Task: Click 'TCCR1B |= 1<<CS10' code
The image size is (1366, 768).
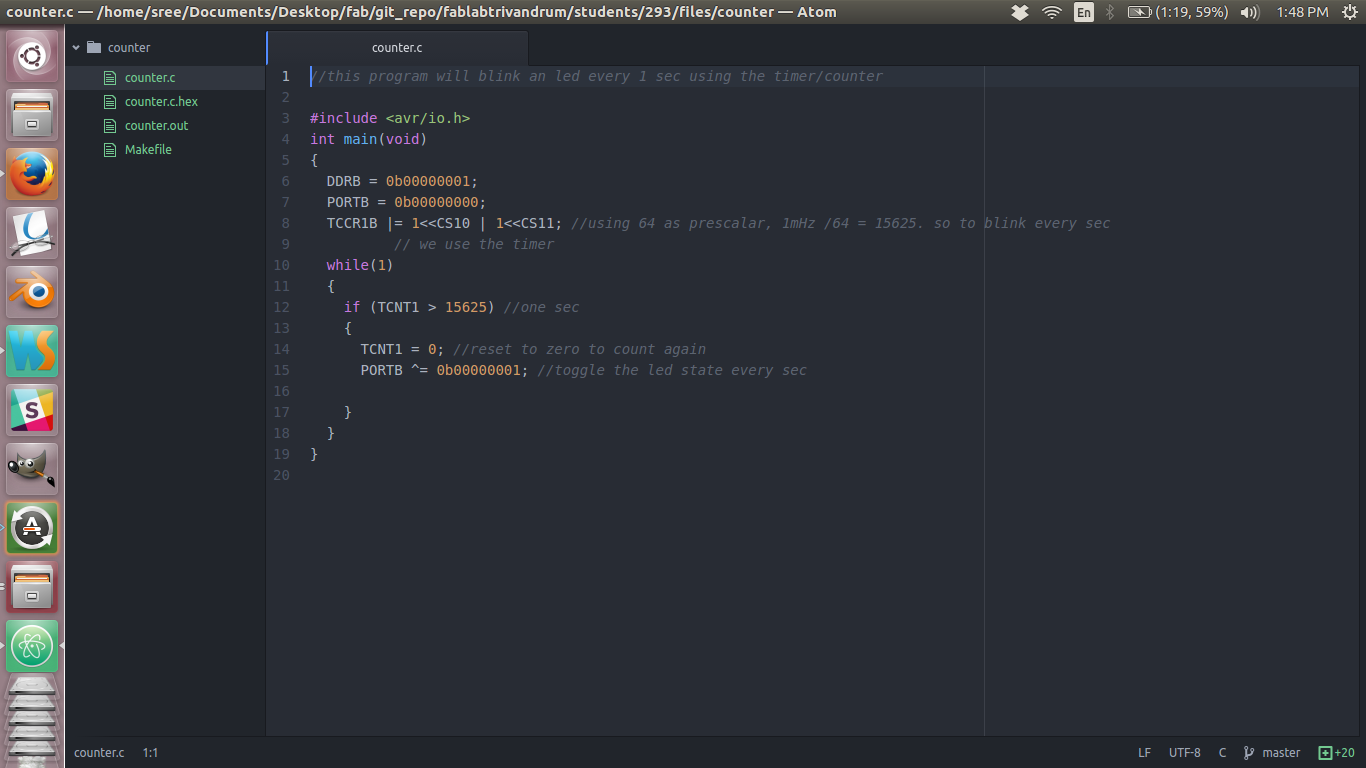Action: click(399, 223)
